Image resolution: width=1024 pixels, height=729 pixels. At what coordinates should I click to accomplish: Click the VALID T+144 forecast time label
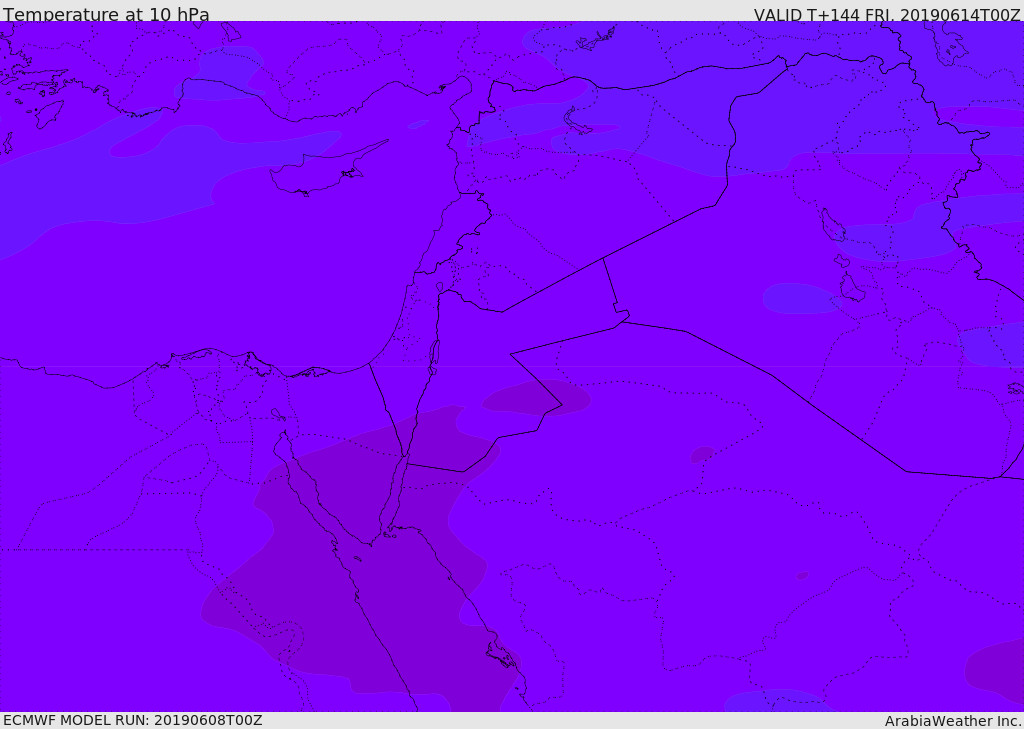(x=886, y=15)
